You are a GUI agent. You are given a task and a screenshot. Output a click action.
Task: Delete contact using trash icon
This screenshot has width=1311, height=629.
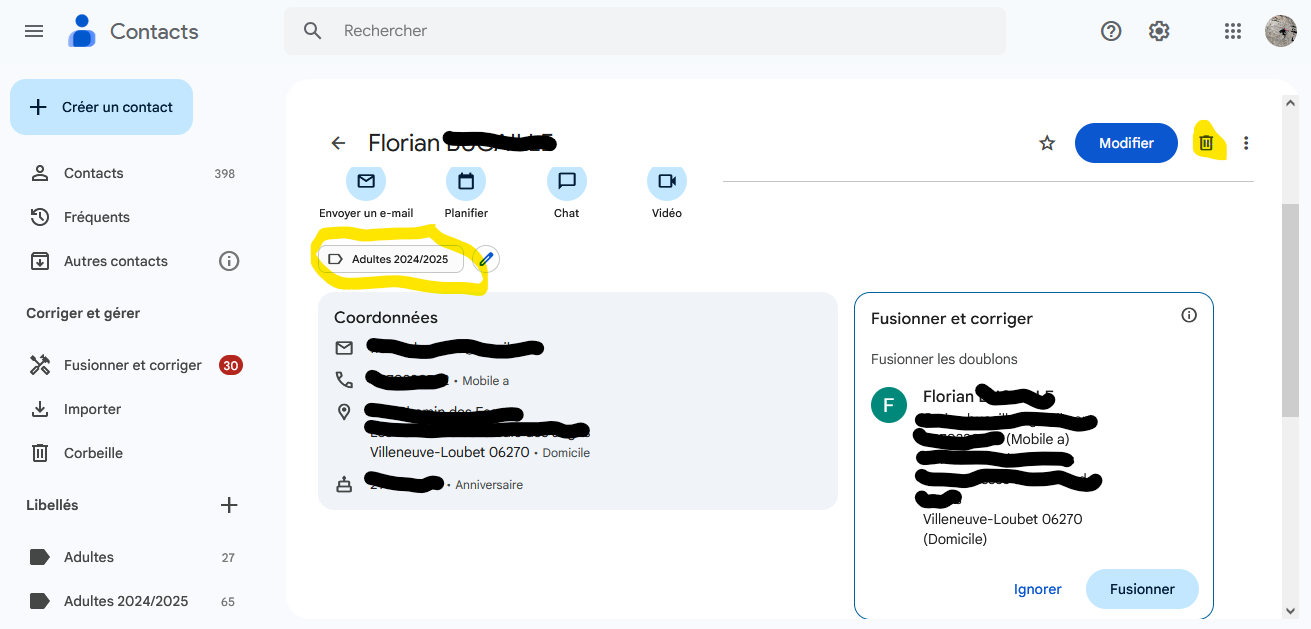pyautogui.click(x=1206, y=143)
